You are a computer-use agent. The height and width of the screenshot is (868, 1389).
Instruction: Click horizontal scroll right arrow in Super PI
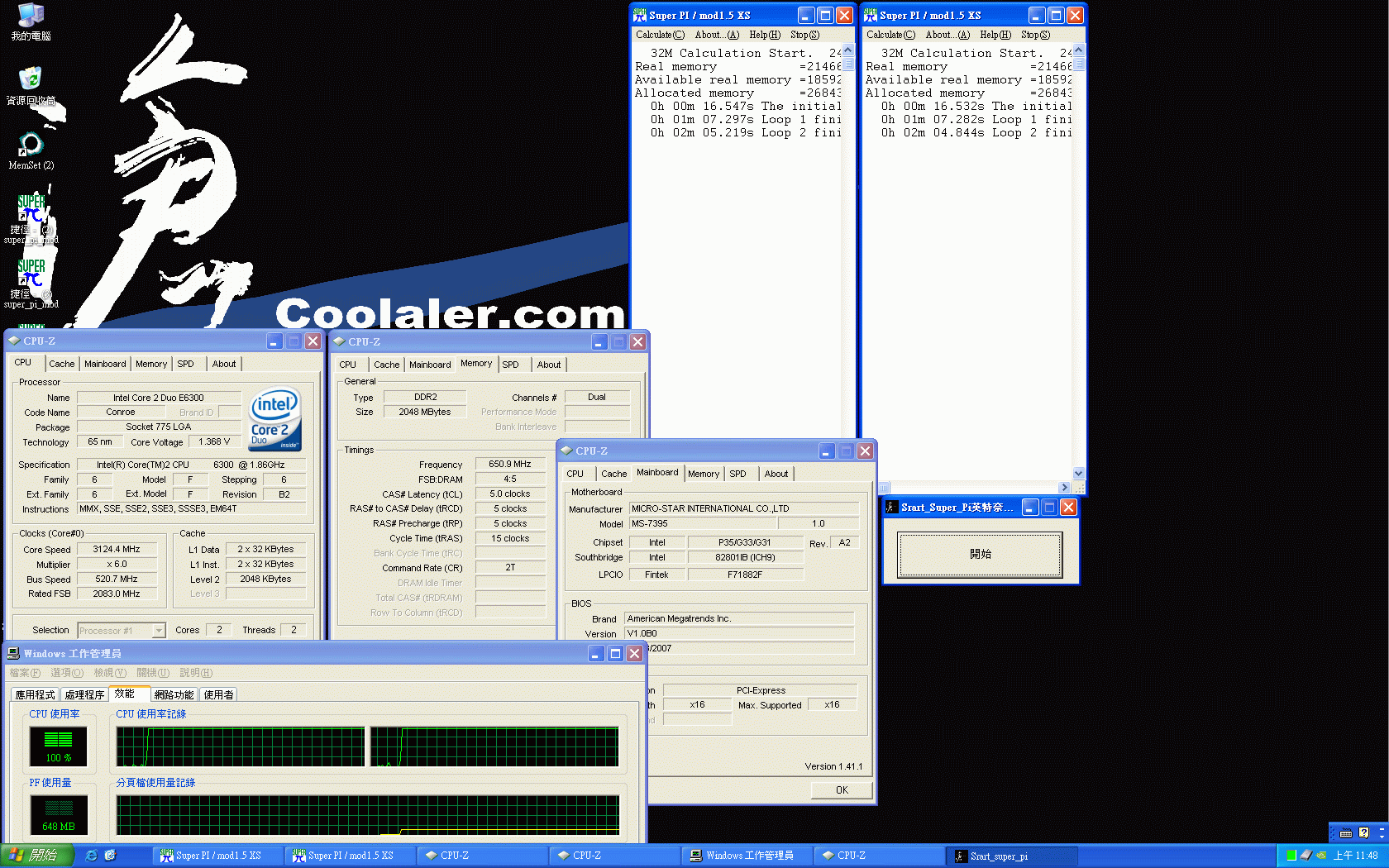click(x=1064, y=488)
